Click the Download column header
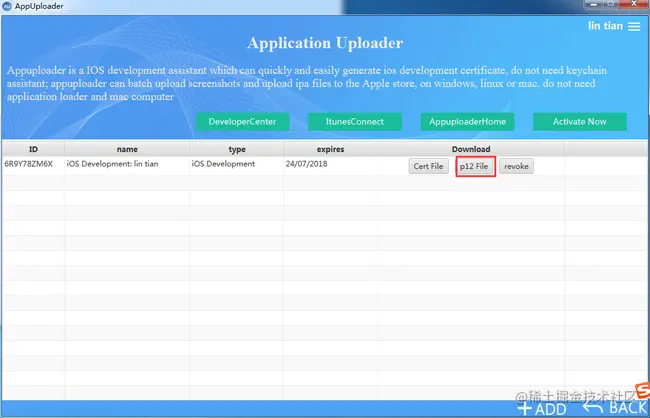Viewport: 650px width, 418px height. tap(471, 149)
